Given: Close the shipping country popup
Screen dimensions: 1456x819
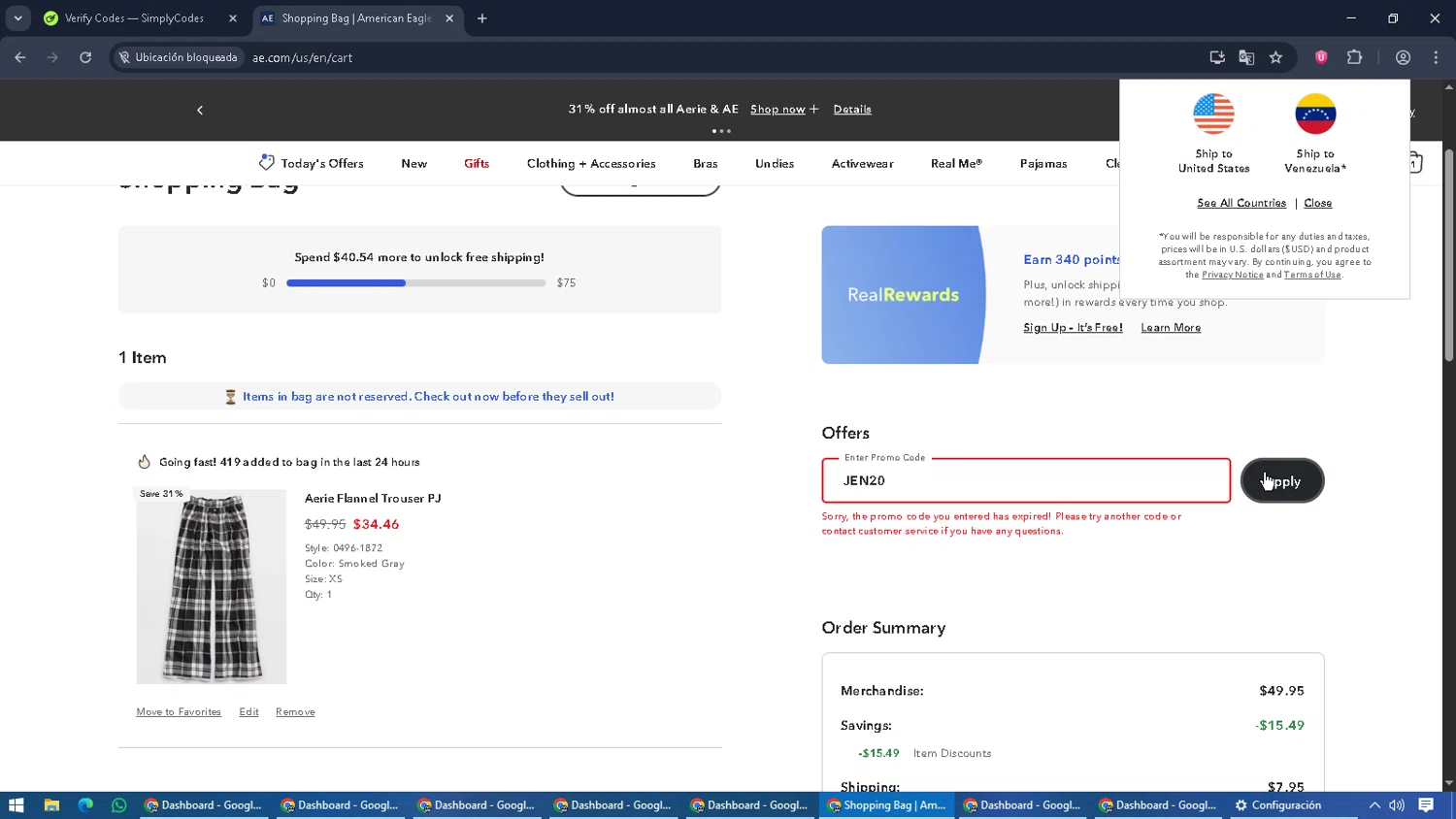Looking at the screenshot, I should tap(1317, 203).
